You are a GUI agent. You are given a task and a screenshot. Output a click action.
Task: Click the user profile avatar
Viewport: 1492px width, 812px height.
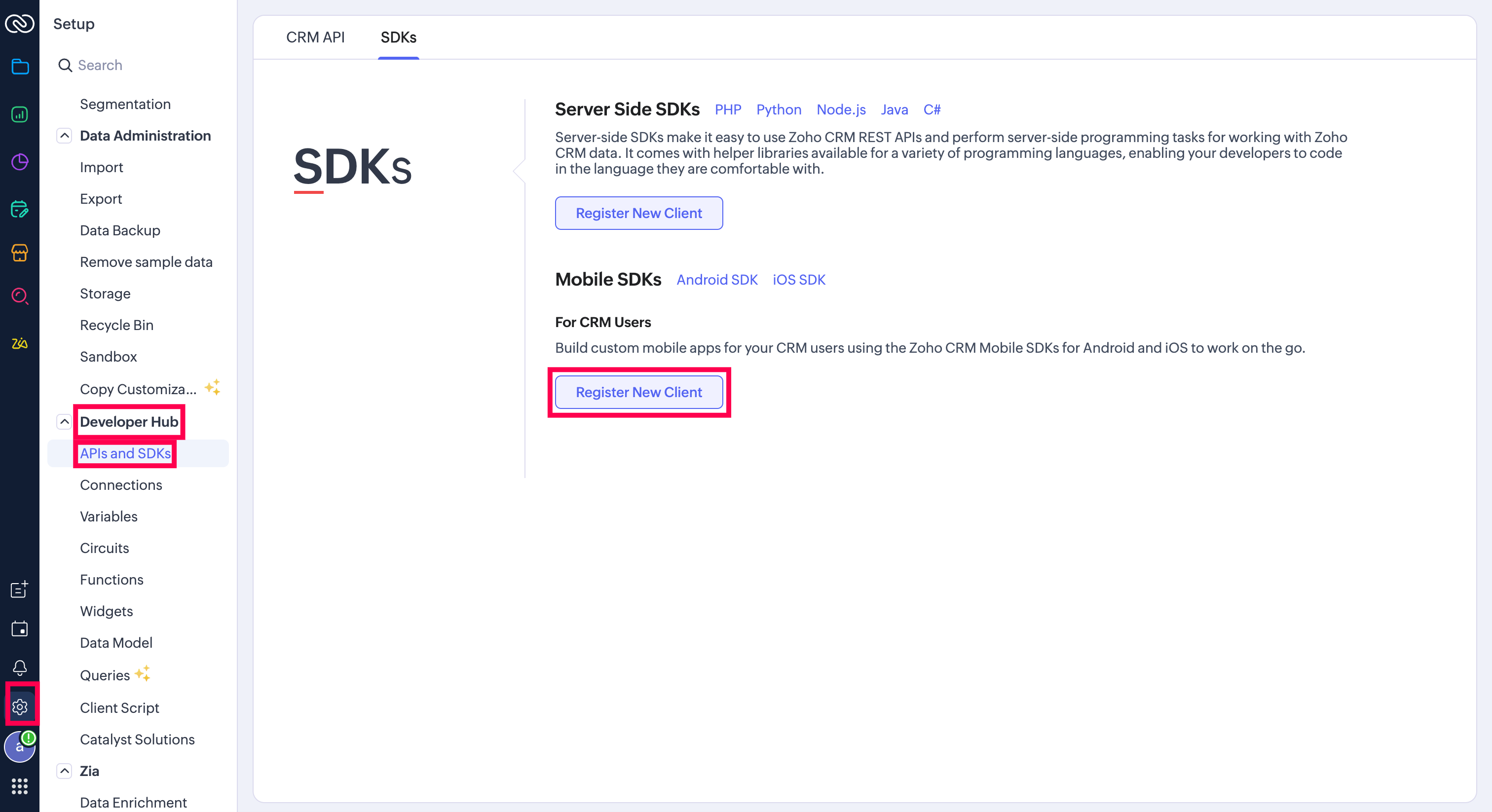point(19,747)
